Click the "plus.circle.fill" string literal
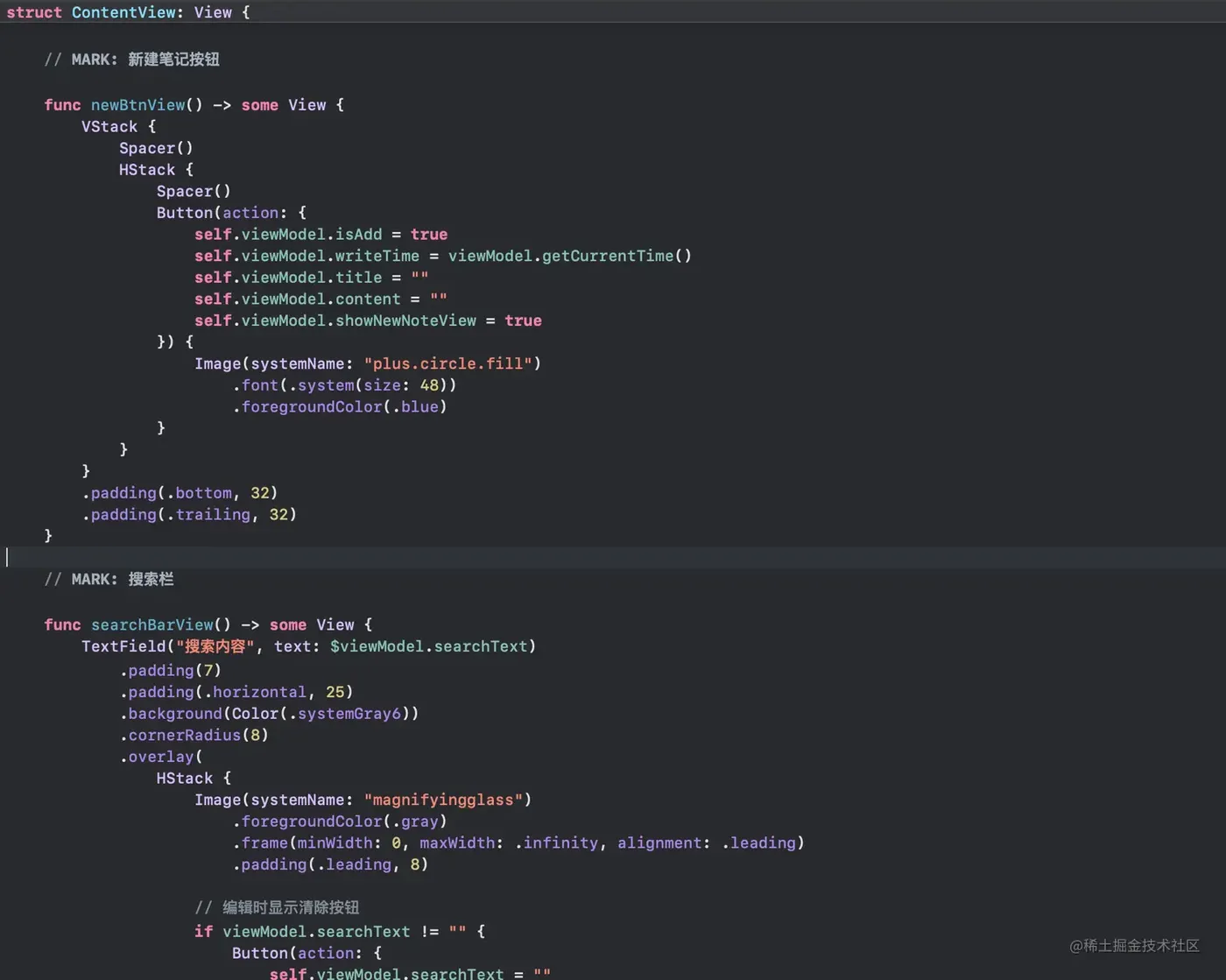 (x=448, y=363)
